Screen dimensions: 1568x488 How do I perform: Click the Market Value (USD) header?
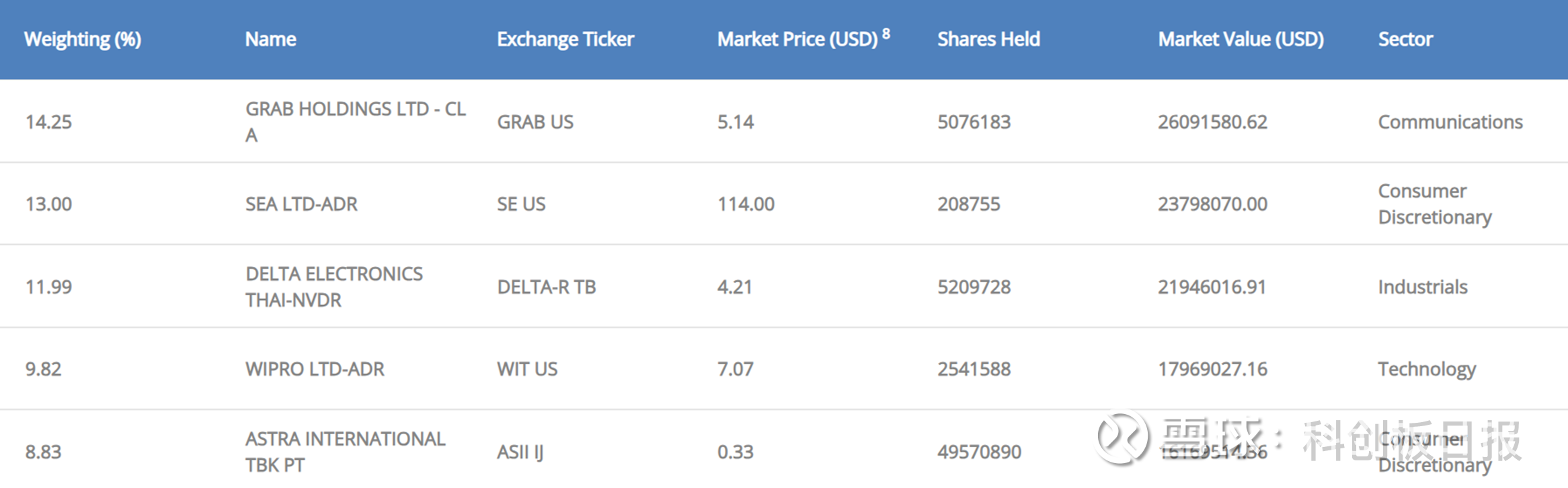1241,40
